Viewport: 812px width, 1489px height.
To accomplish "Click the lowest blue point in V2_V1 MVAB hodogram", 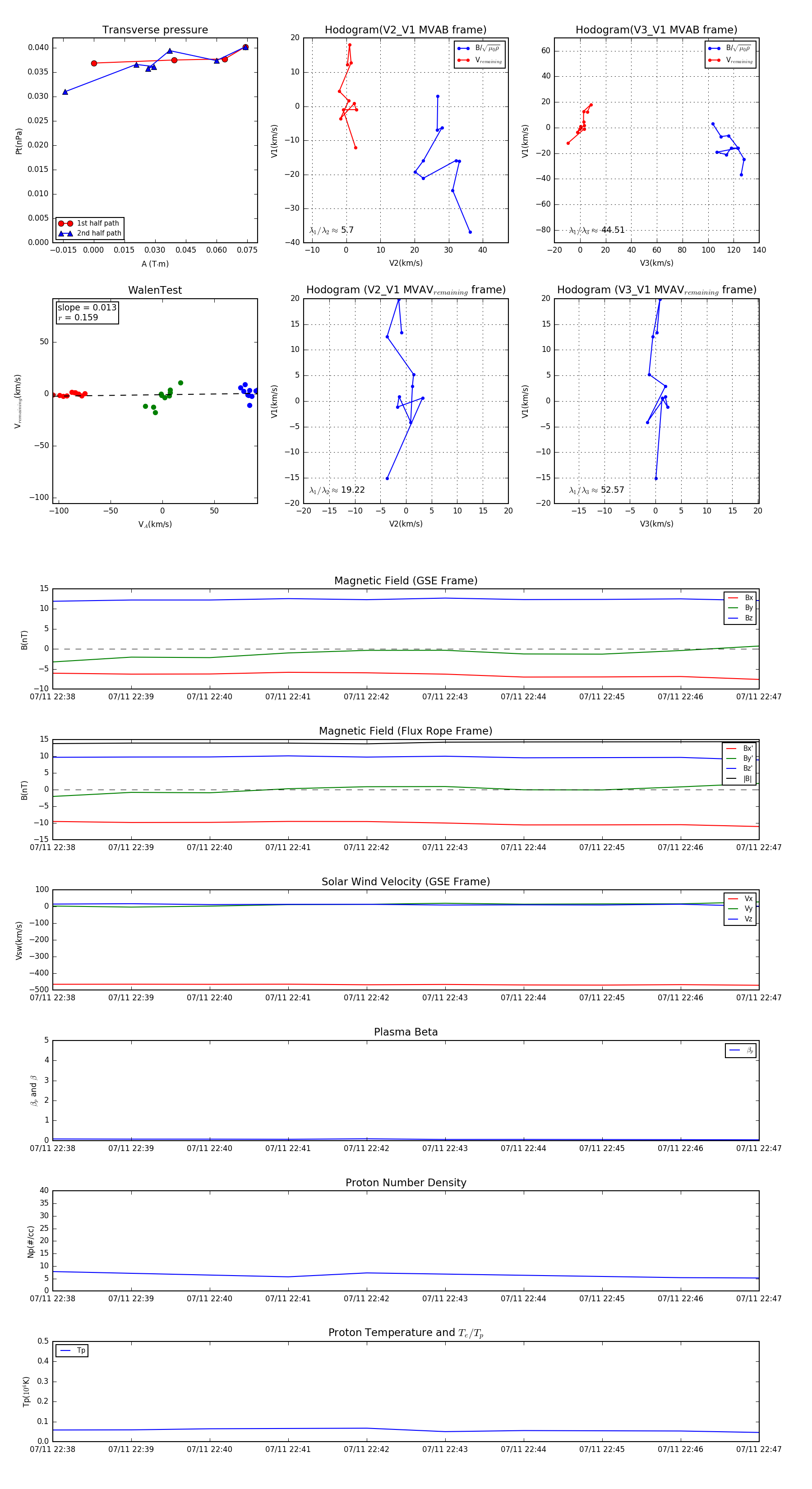I will [470, 232].
